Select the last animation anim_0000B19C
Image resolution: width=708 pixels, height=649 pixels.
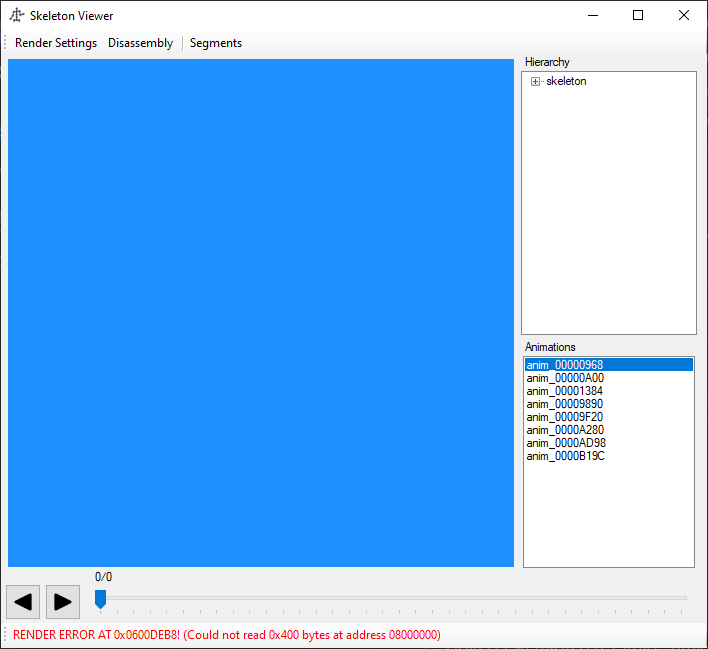point(566,456)
